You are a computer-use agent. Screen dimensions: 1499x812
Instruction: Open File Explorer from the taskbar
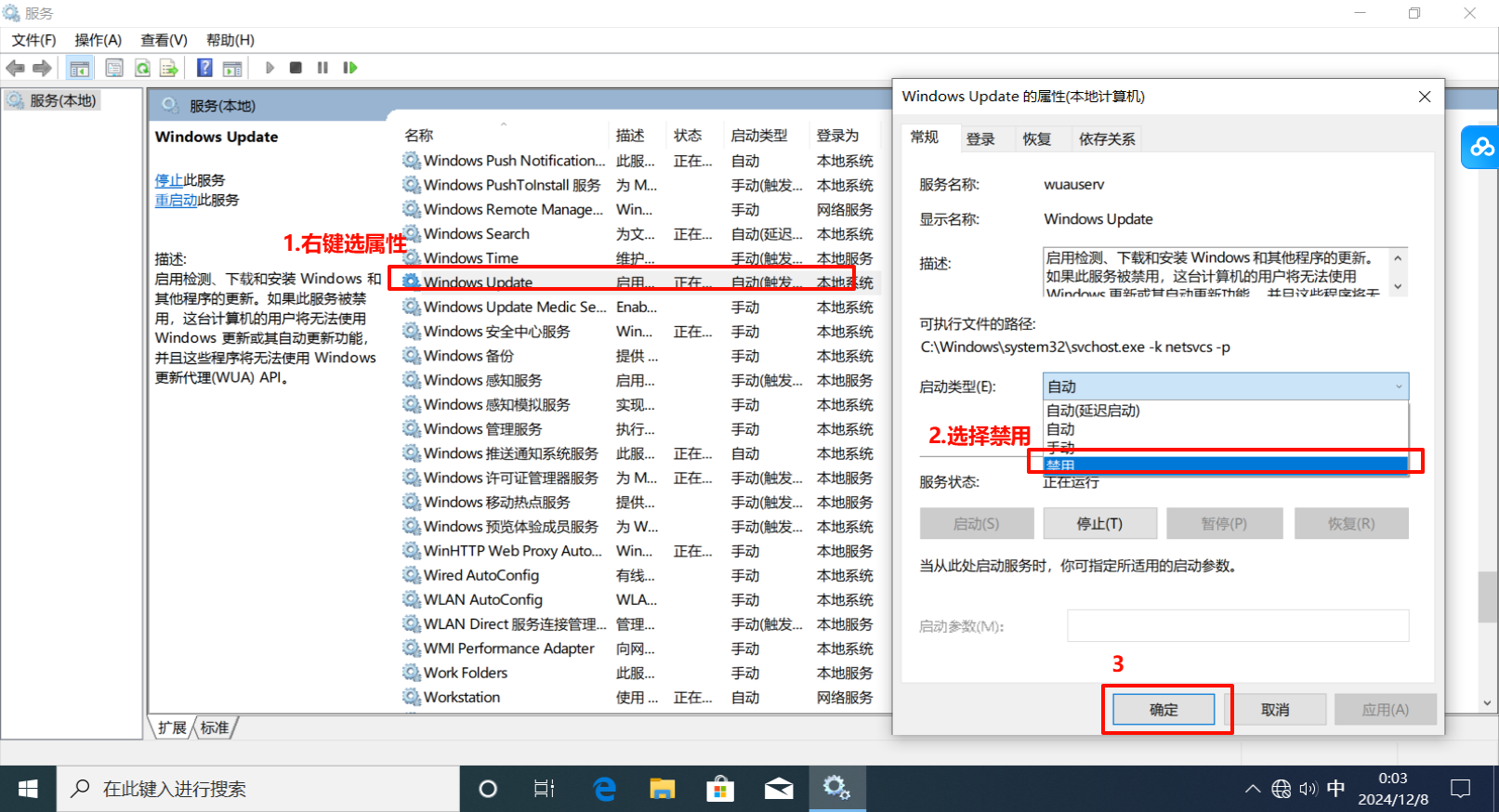pos(663,789)
